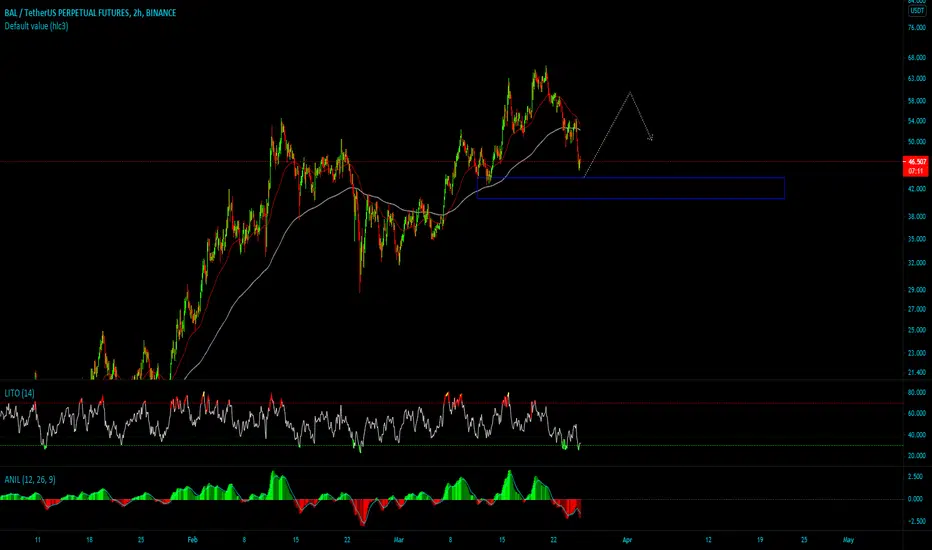Click the bar countdown timer 07:11
Viewport: 932px width, 550px height.
pyautogui.click(x=915, y=171)
